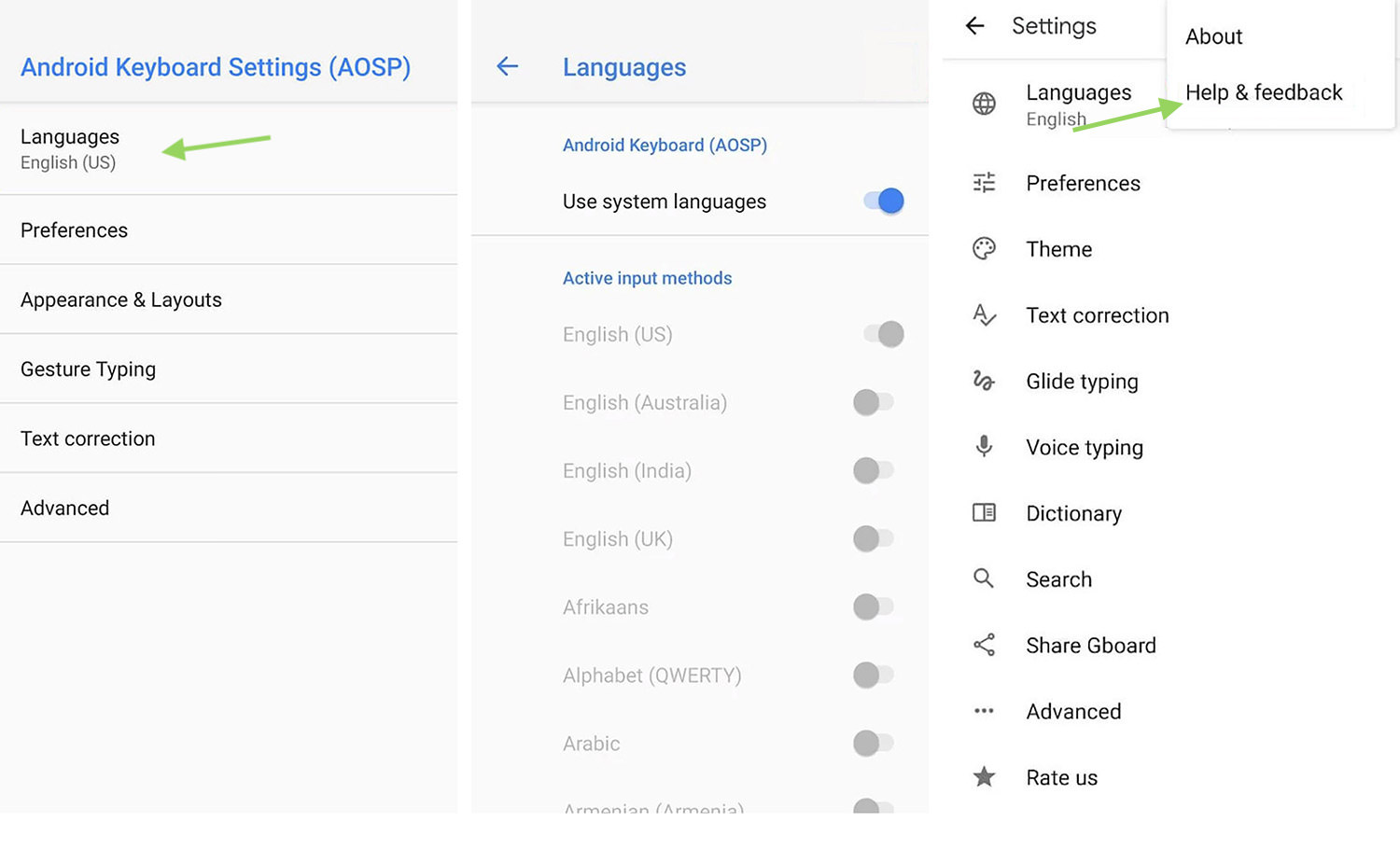Open Text correction in AOSP settings

pos(229,439)
